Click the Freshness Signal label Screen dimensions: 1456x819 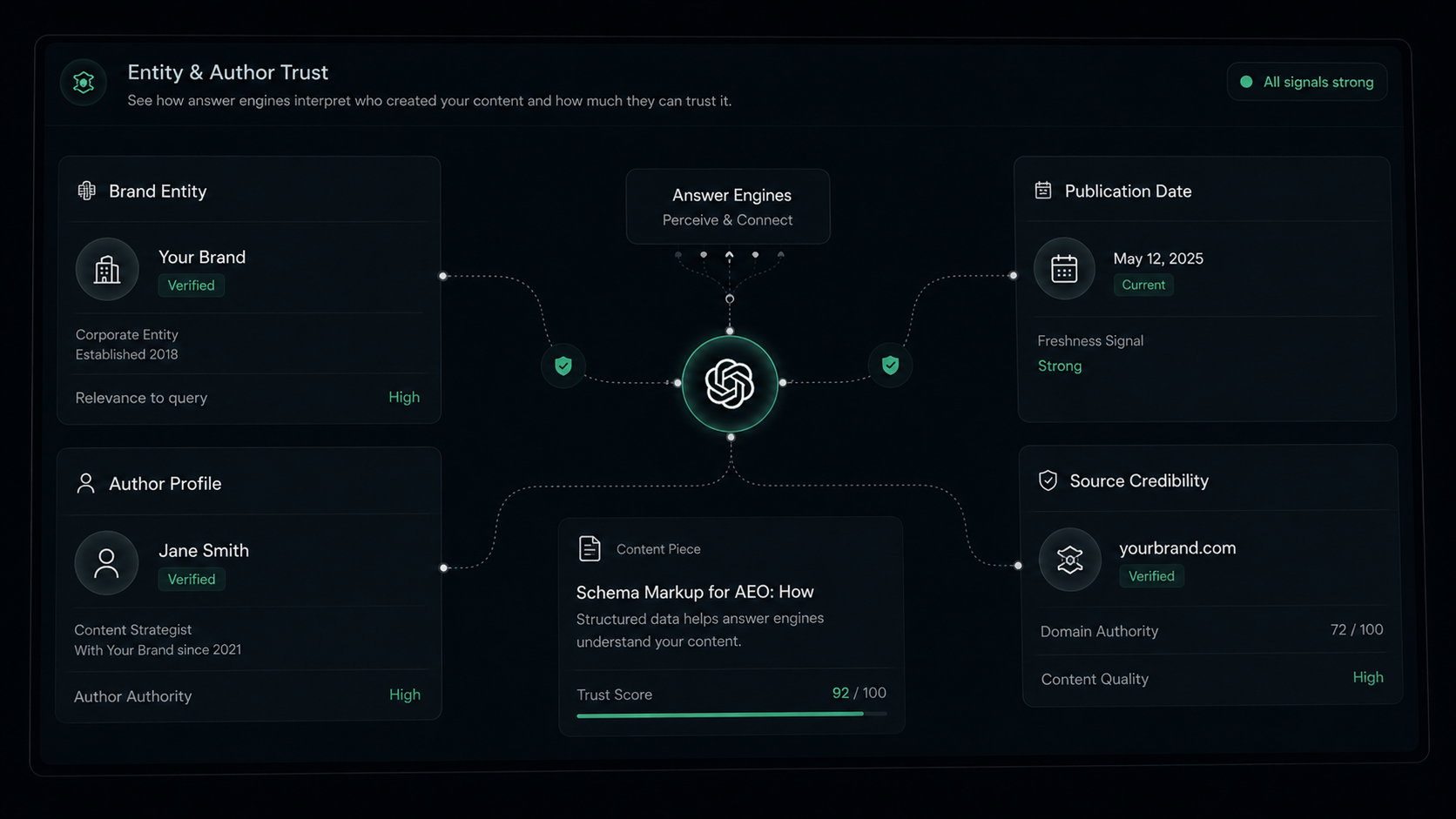point(1090,340)
